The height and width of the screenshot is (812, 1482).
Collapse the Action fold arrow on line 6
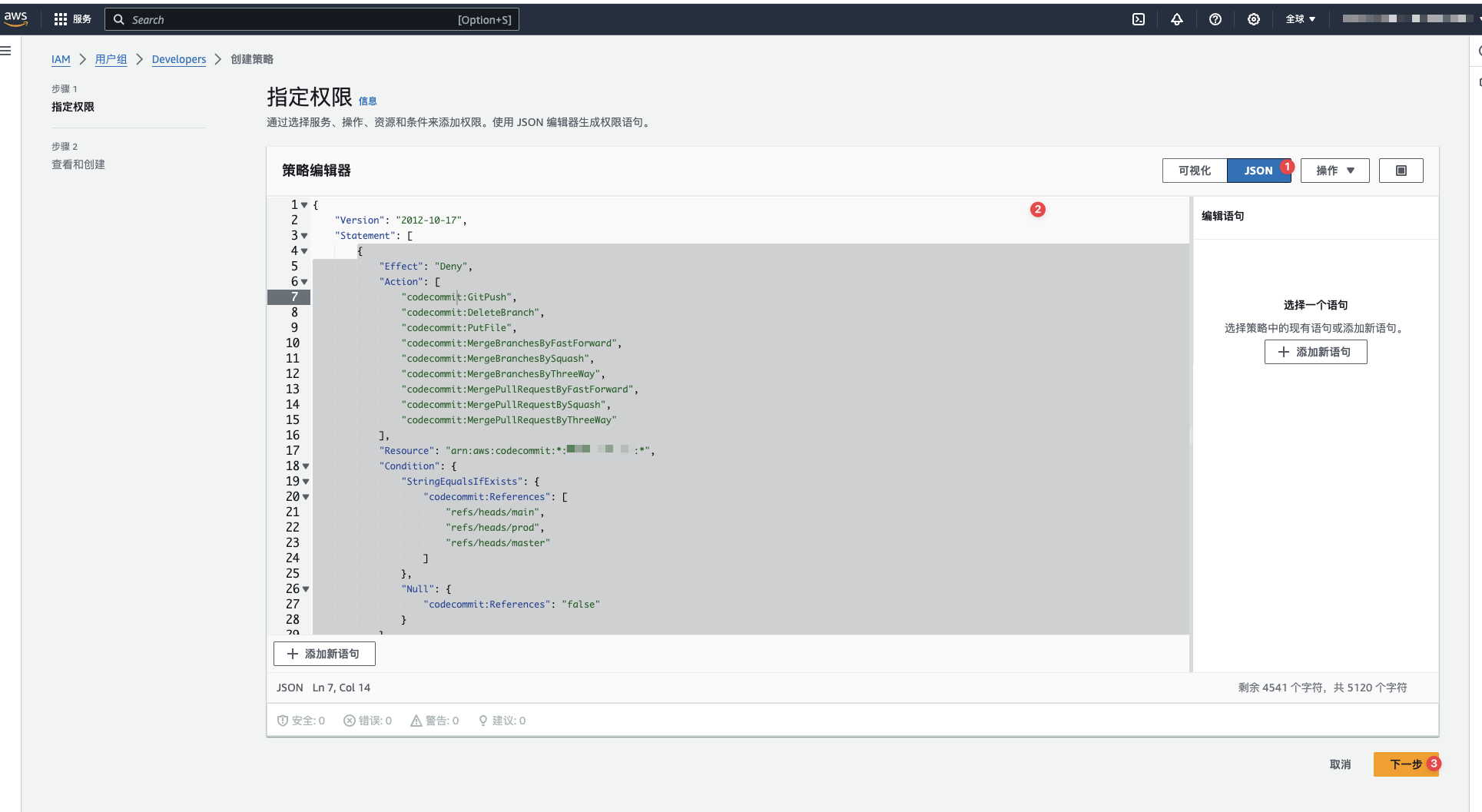pos(304,282)
